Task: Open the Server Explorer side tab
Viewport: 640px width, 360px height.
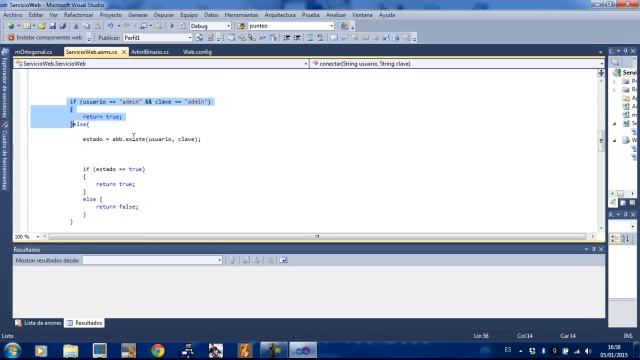Action: click(x=5, y=84)
